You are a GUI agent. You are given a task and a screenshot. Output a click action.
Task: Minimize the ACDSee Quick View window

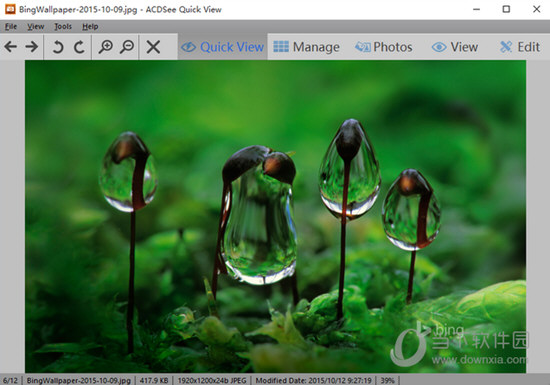(476, 9)
